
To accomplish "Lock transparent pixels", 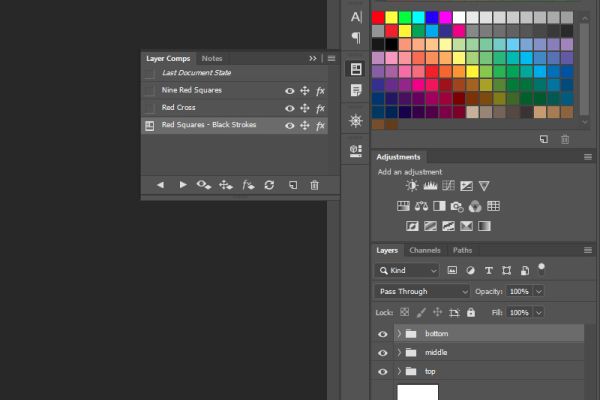I will click(x=404, y=312).
